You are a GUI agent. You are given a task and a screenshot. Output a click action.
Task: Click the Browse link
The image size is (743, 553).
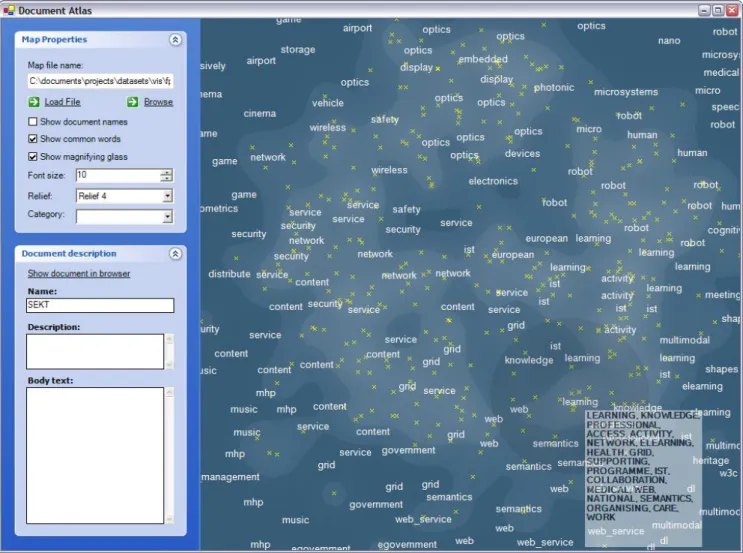coord(158,102)
